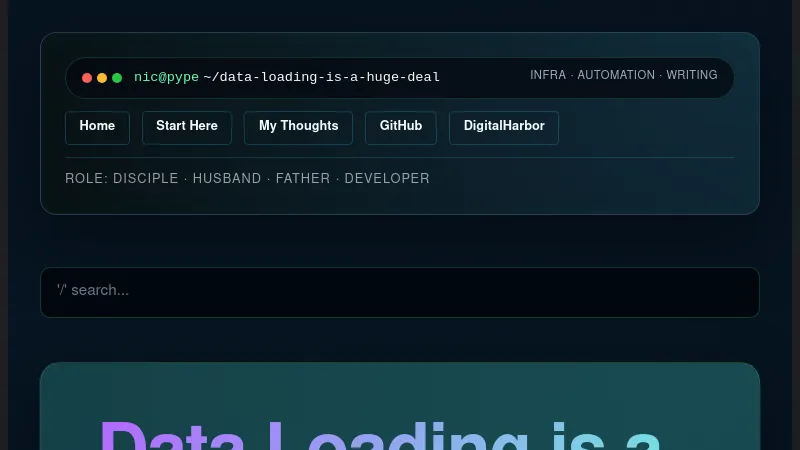Open the DigitalHarbor link
Image resolution: width=800 pixels, height=450 pixels.
[503, 127]
